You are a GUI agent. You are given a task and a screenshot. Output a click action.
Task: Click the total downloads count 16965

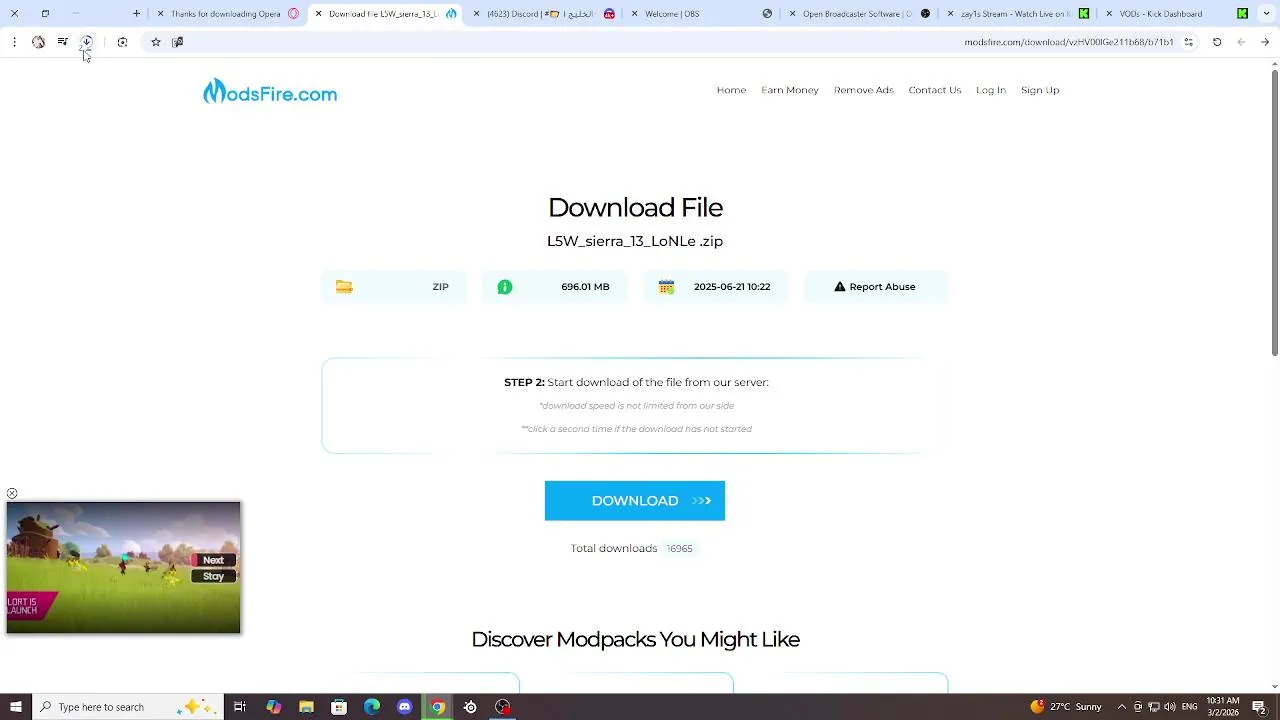coord(680,549)
